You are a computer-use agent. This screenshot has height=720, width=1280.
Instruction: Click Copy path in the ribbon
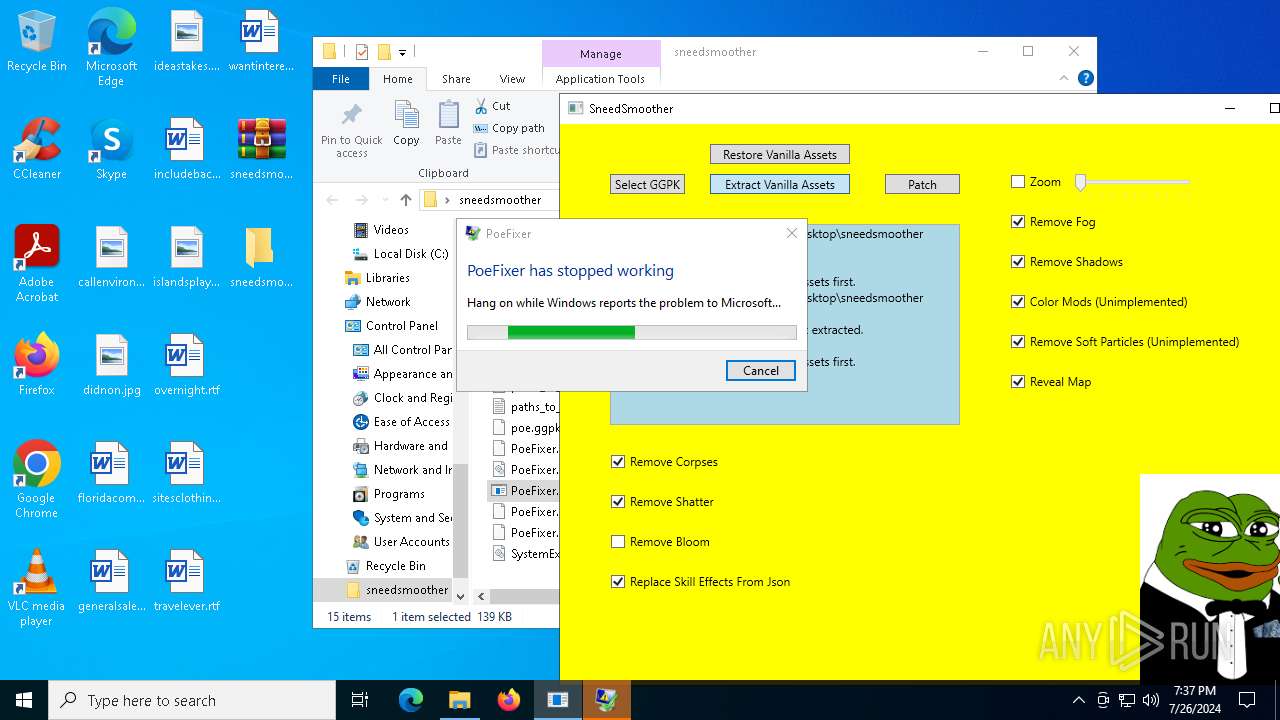[x=509, y=128]
